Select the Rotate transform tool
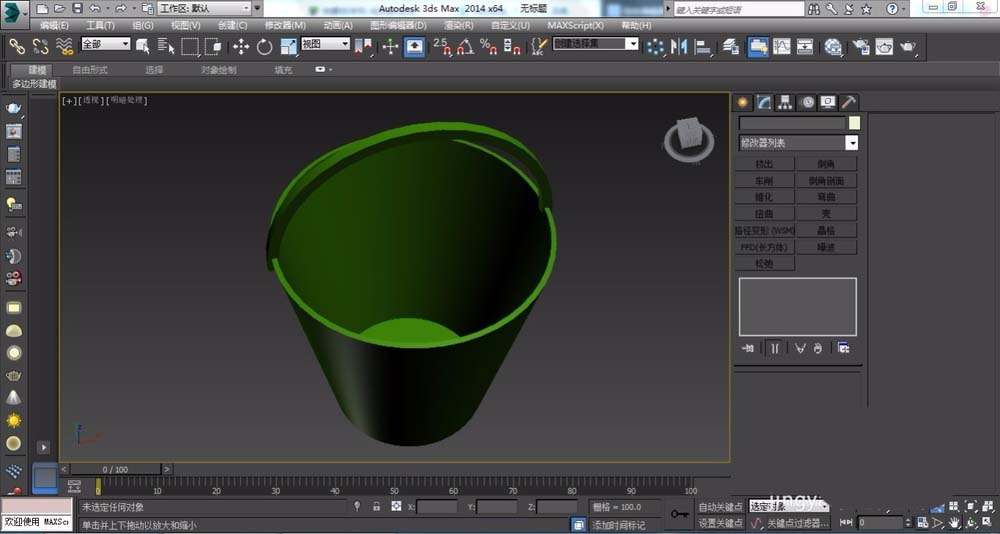The image size is (1000, 534). [x=264, y=46]
